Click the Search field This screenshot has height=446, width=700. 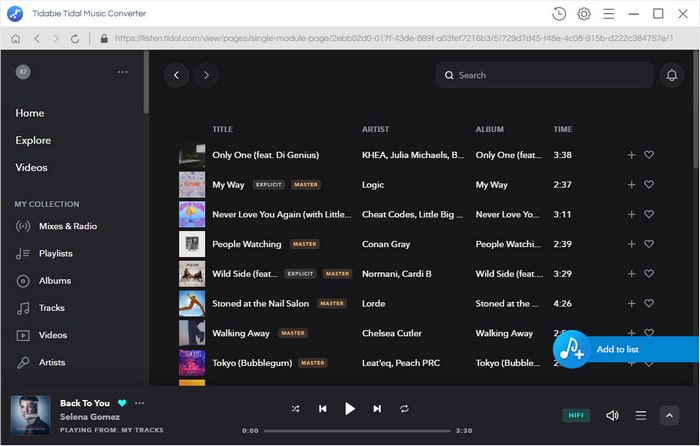(x=545, y=75)
